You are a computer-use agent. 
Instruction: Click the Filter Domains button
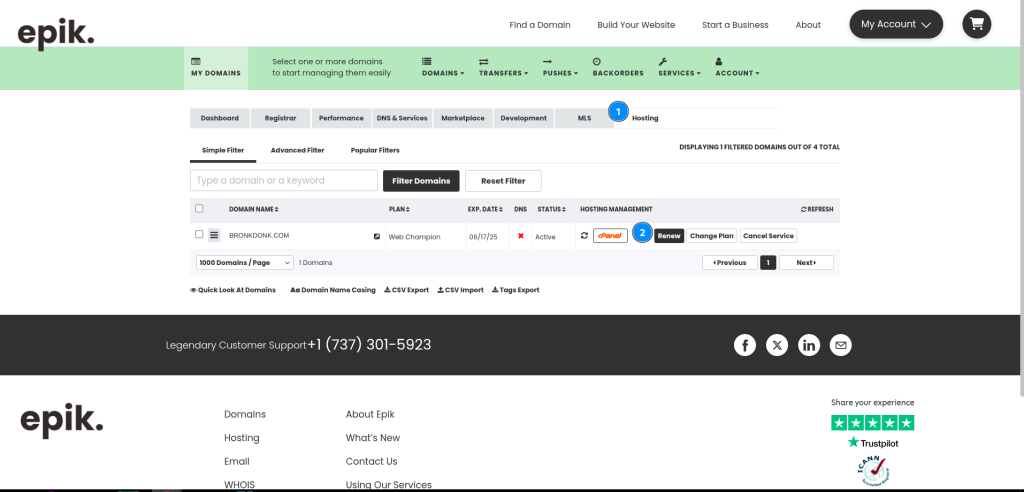pos(421,181)
